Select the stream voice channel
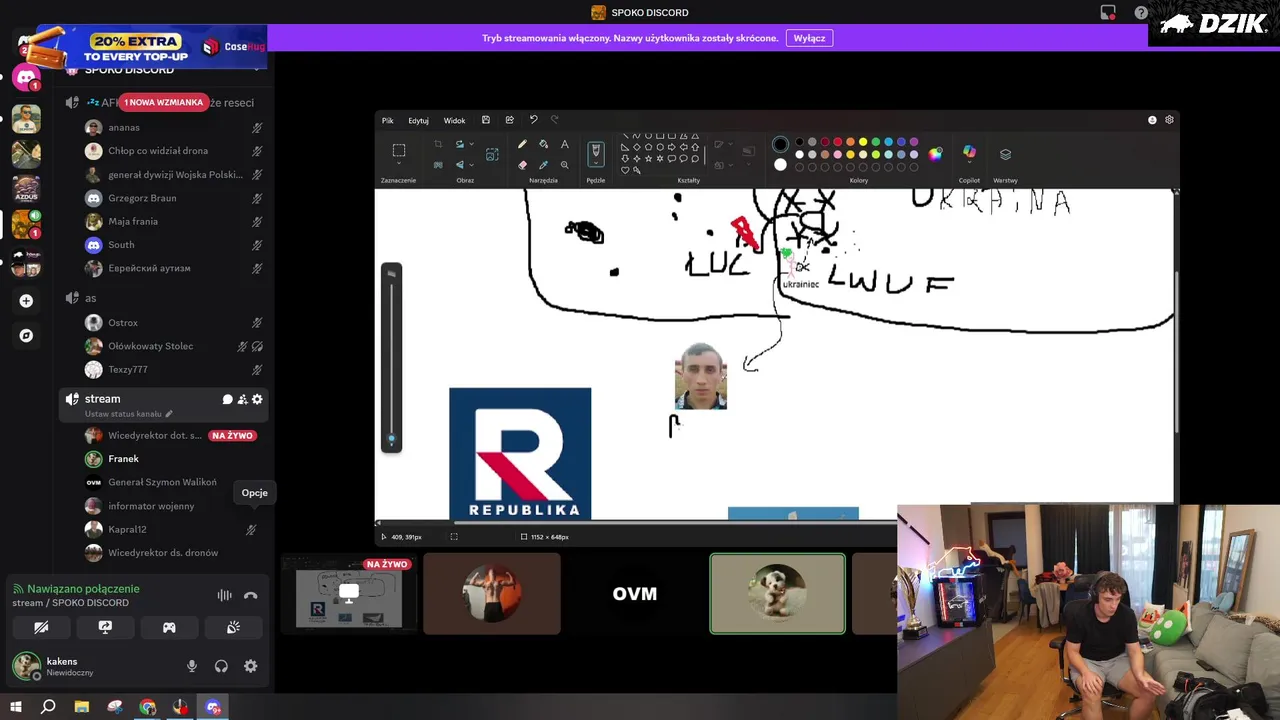 coord(164,405)
